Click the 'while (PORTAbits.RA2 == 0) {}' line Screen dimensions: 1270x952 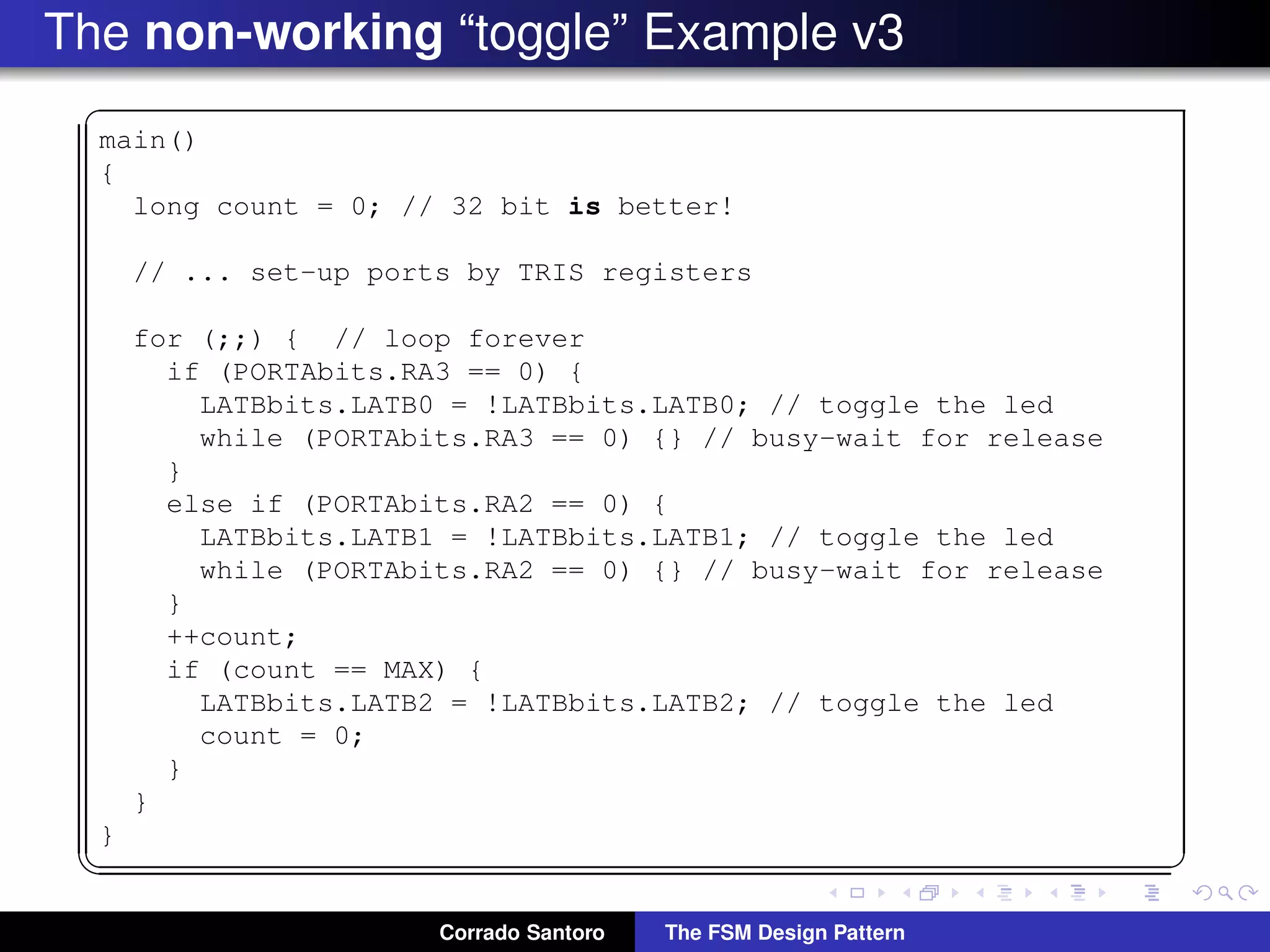[440, 571]
